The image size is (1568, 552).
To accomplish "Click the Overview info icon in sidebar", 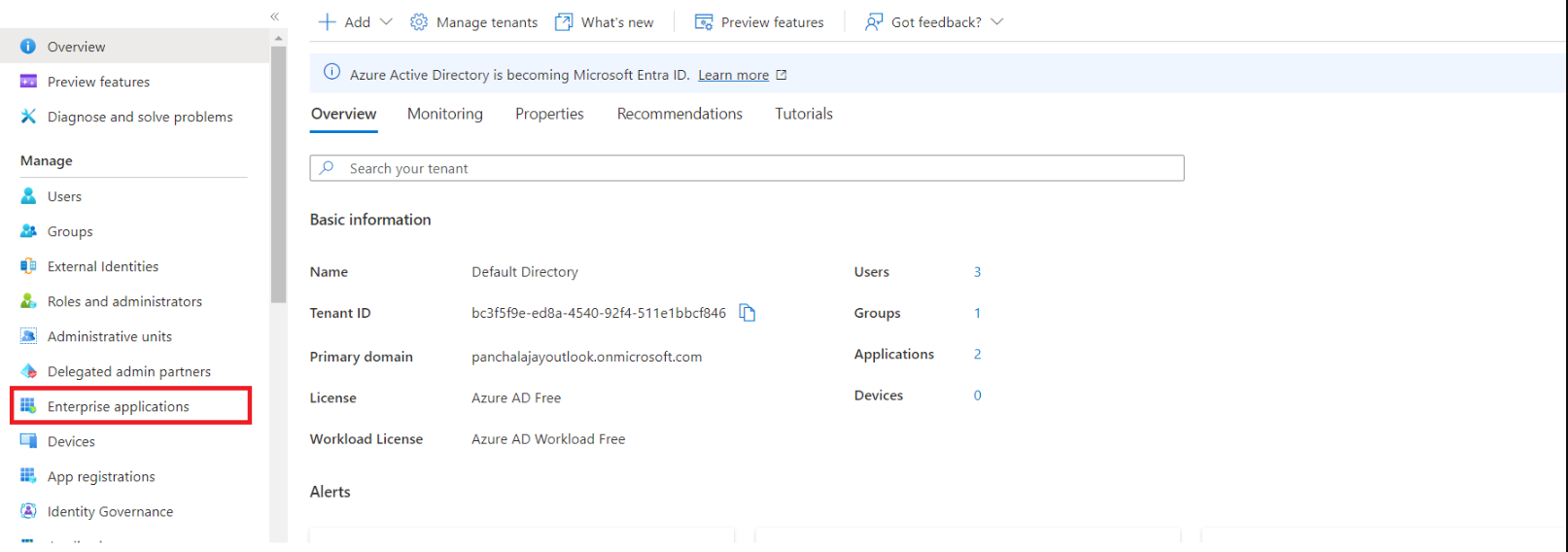I will 28,47.
